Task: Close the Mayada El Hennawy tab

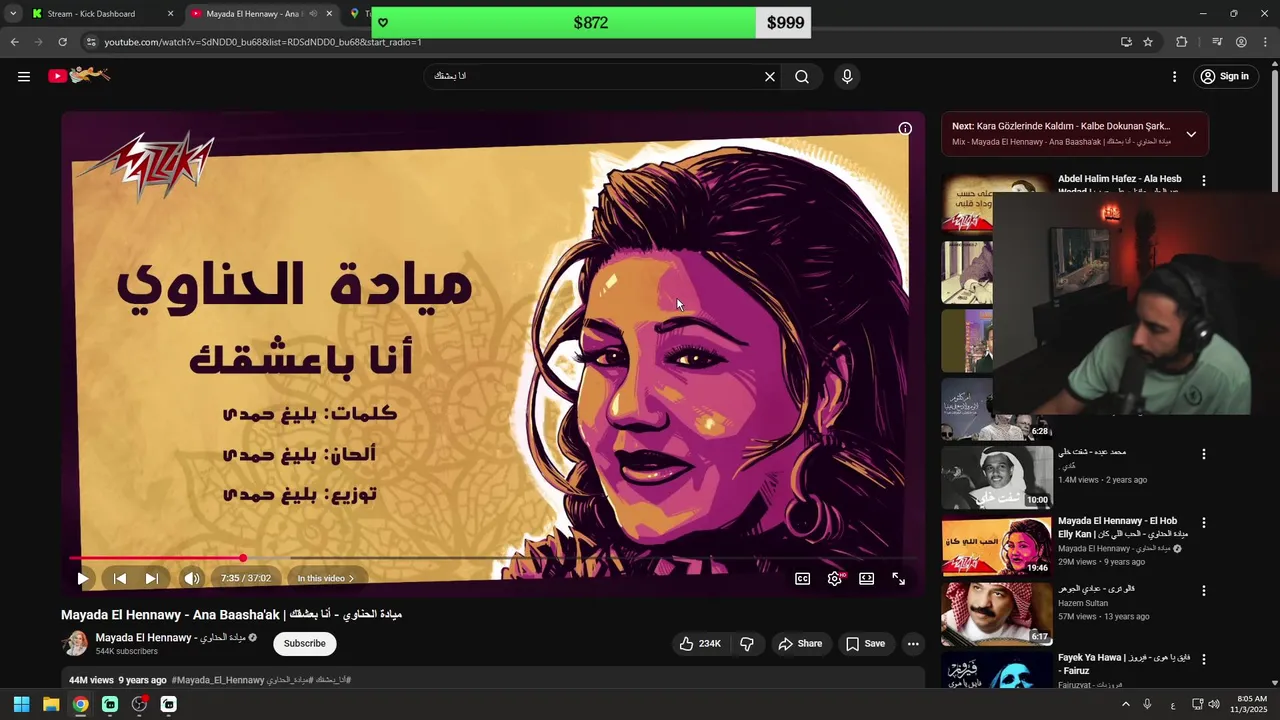Action: 329,14
